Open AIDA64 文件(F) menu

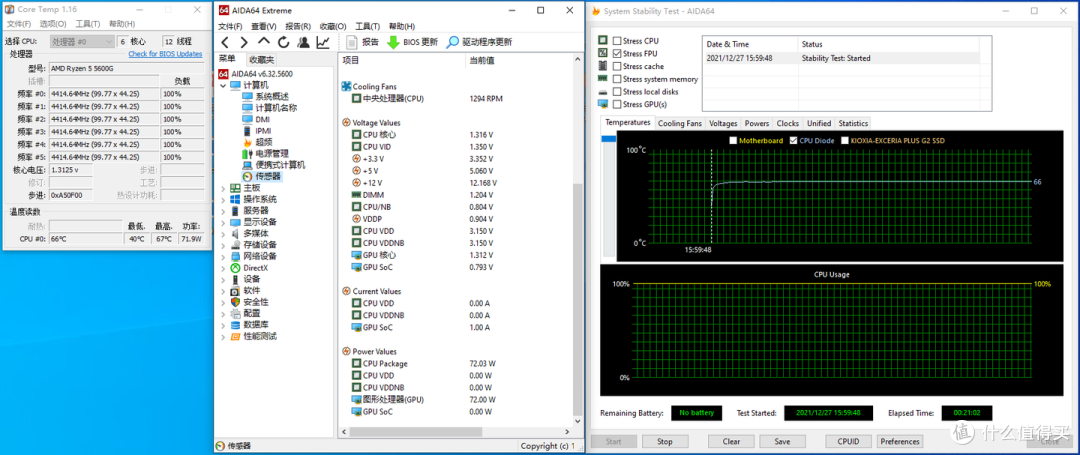pyautogui.click(x=231, y=26)
